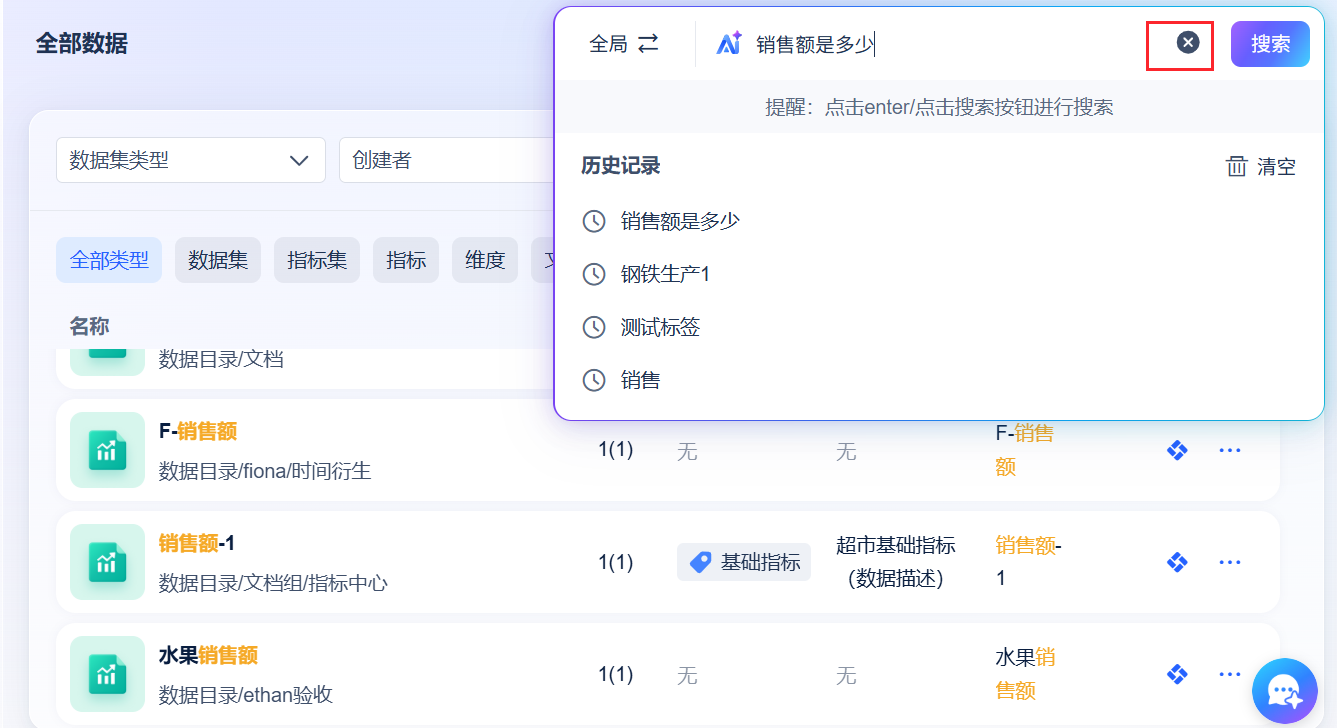Open more options for 销售额-1 row
The width and height of the screenshot is (1337, 728).
[x=1229, y=562]
